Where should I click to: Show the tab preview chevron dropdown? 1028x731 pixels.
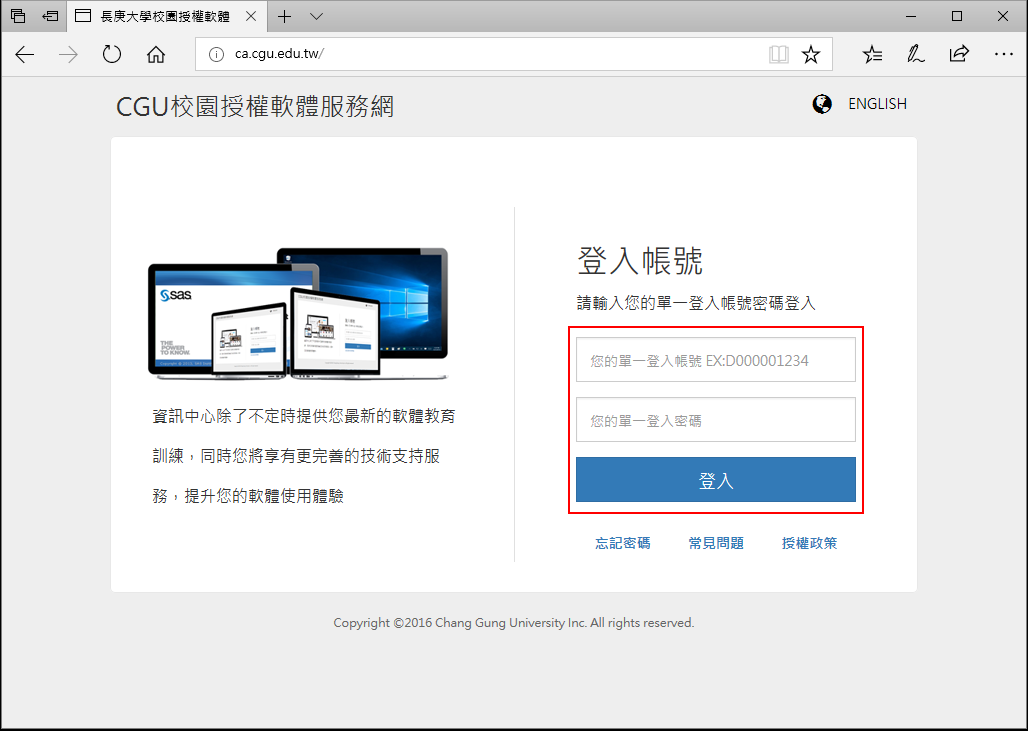316,17
